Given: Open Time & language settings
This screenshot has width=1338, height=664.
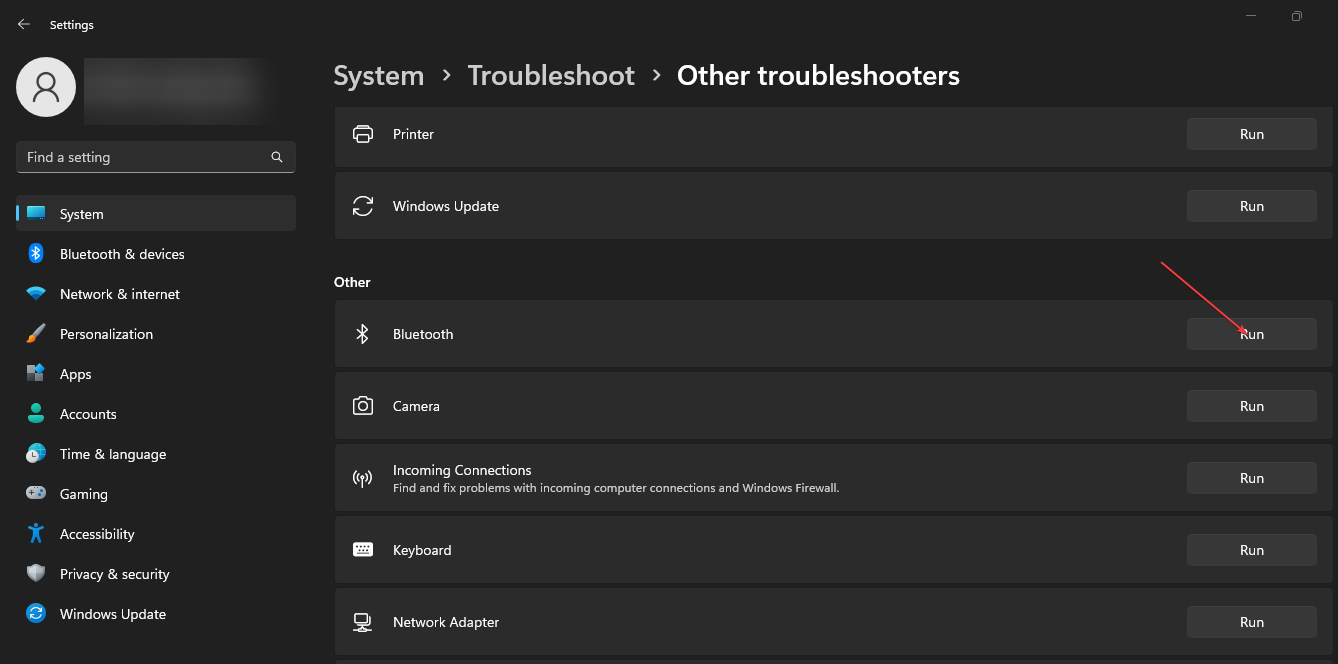Looking at the screenshot, I should click(x=156, y=454).
